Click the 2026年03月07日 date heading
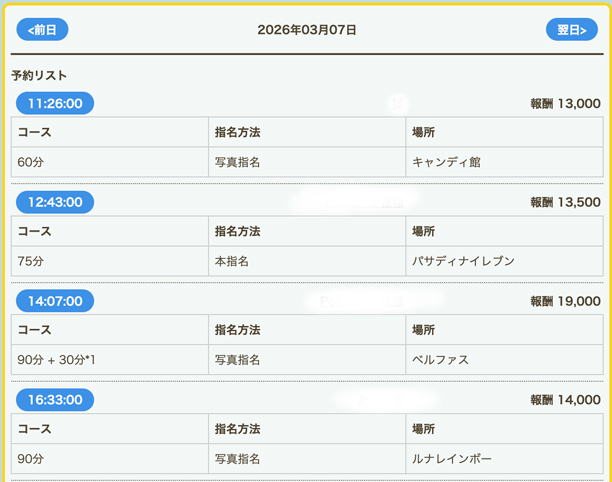The width and height of the screenshot is (612, 482). [x=307, y=30]
